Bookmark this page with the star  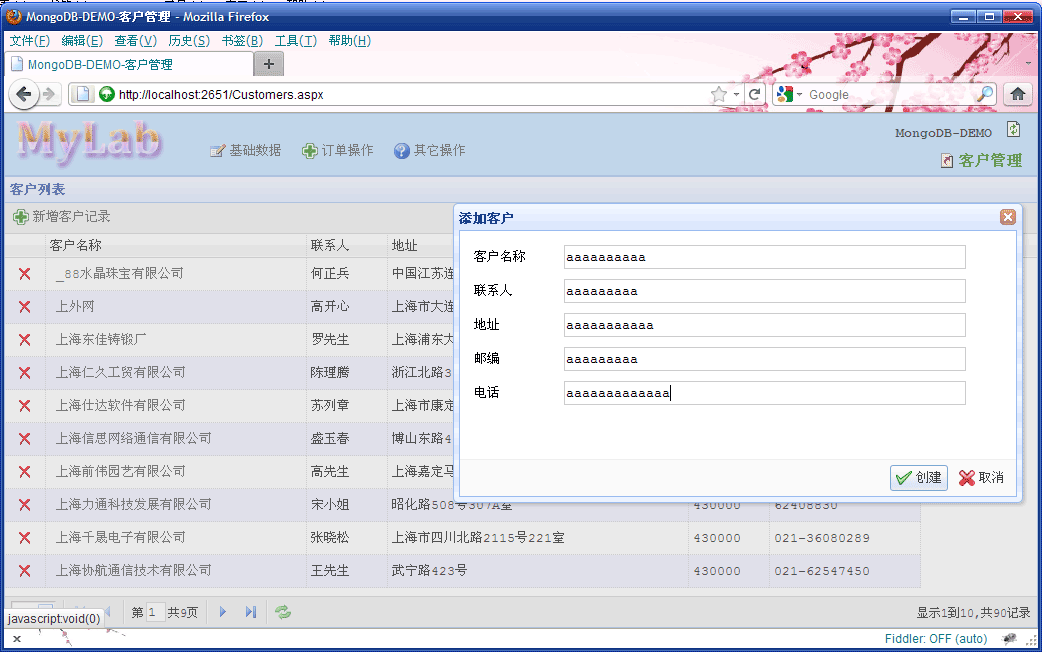718,94
